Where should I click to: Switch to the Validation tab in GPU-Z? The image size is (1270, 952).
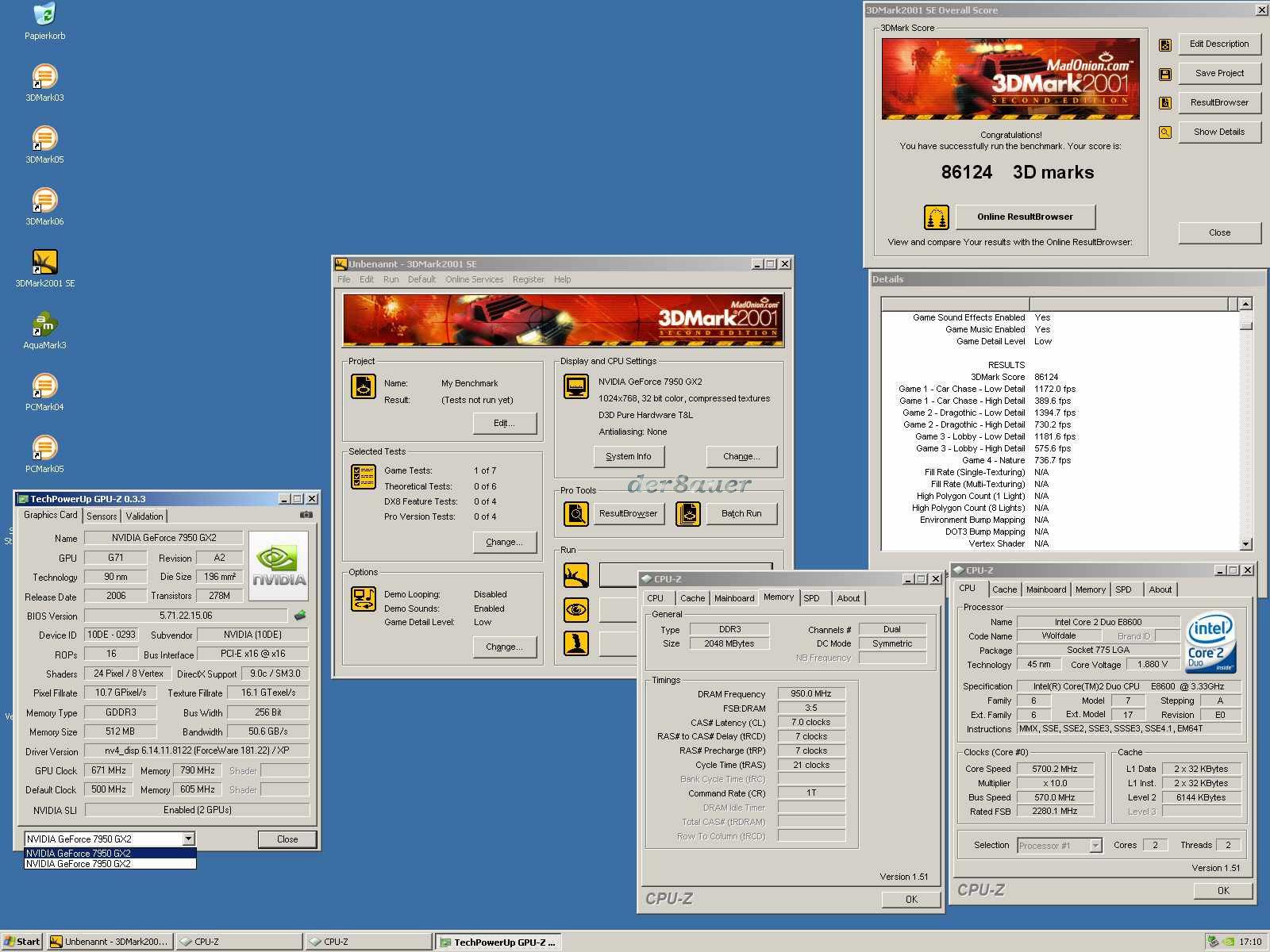pos(144,516)
